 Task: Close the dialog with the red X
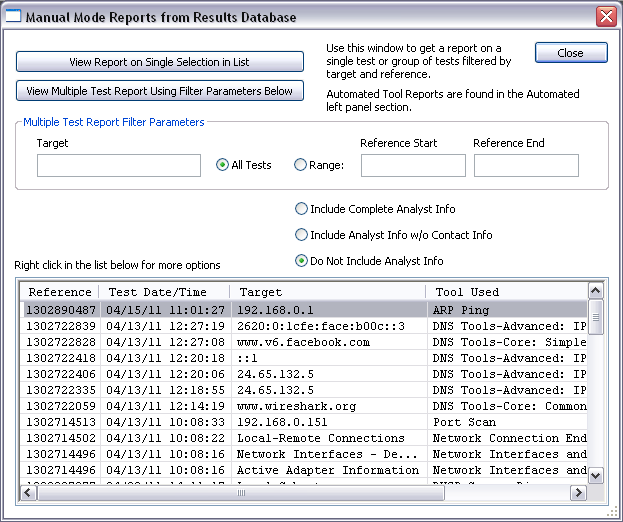pyautogui.click(x=606, y=17)
